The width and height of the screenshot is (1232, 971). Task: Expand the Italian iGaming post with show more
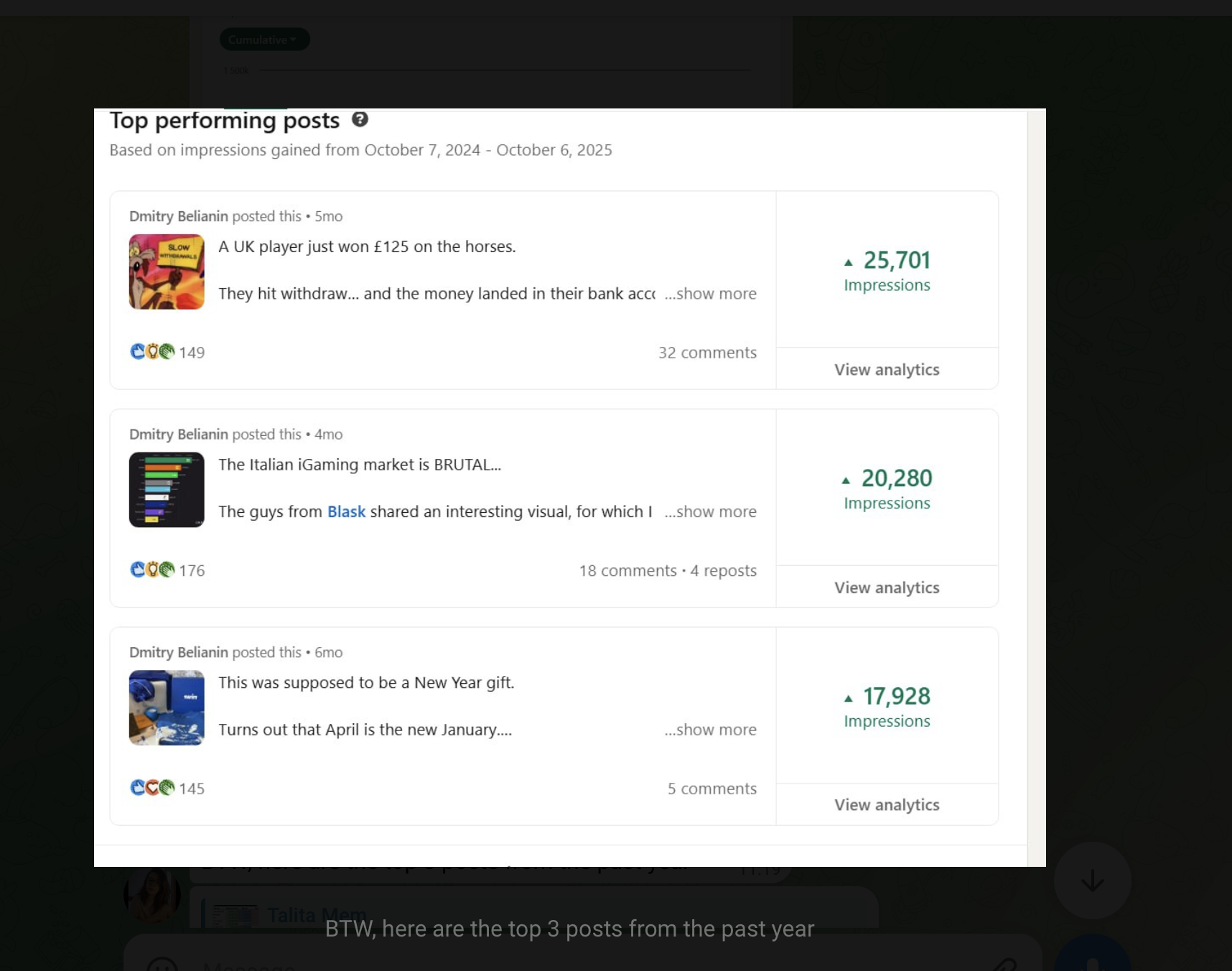pos(710,511)
